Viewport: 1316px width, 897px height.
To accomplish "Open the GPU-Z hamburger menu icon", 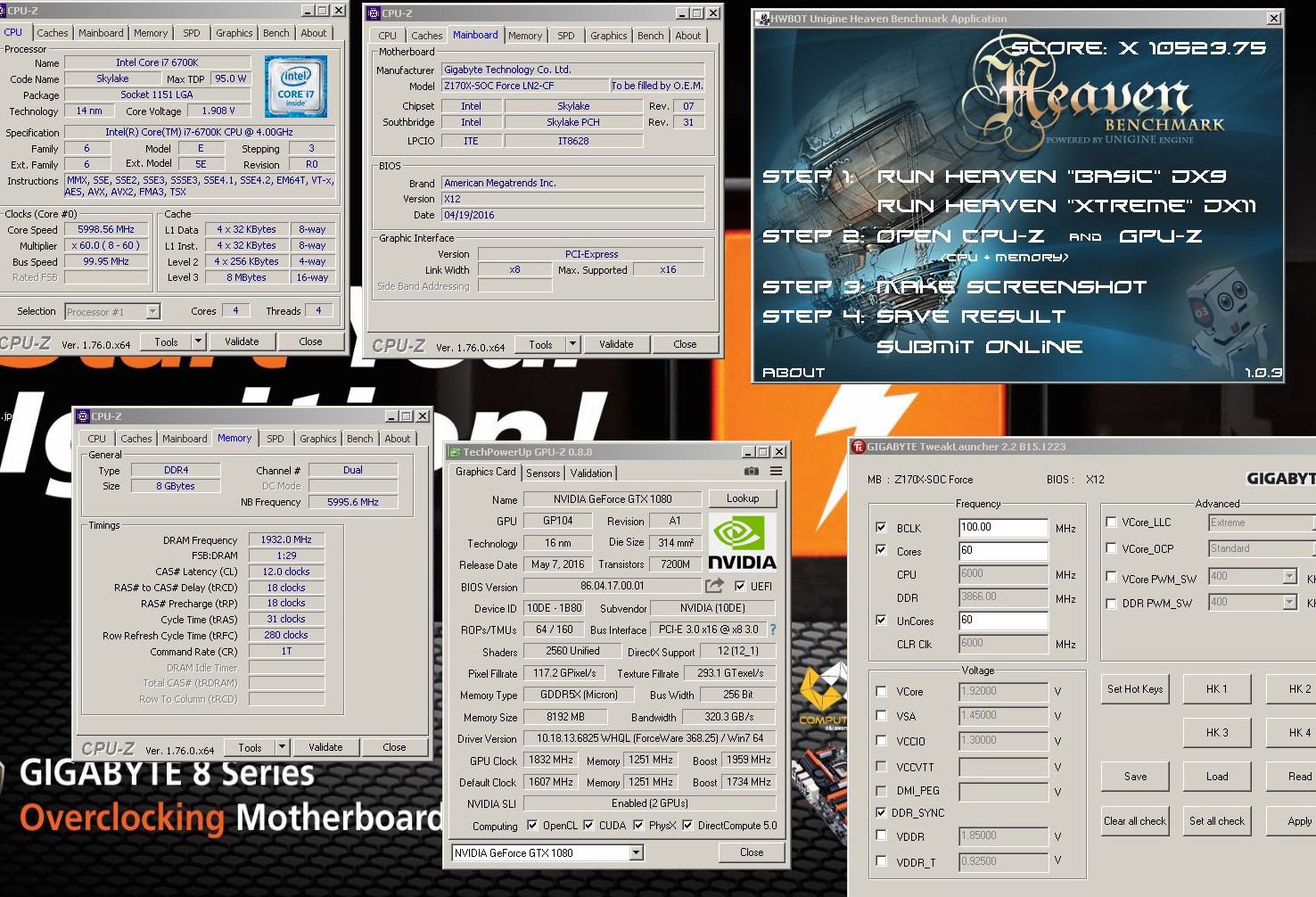I will coord(776,472).
